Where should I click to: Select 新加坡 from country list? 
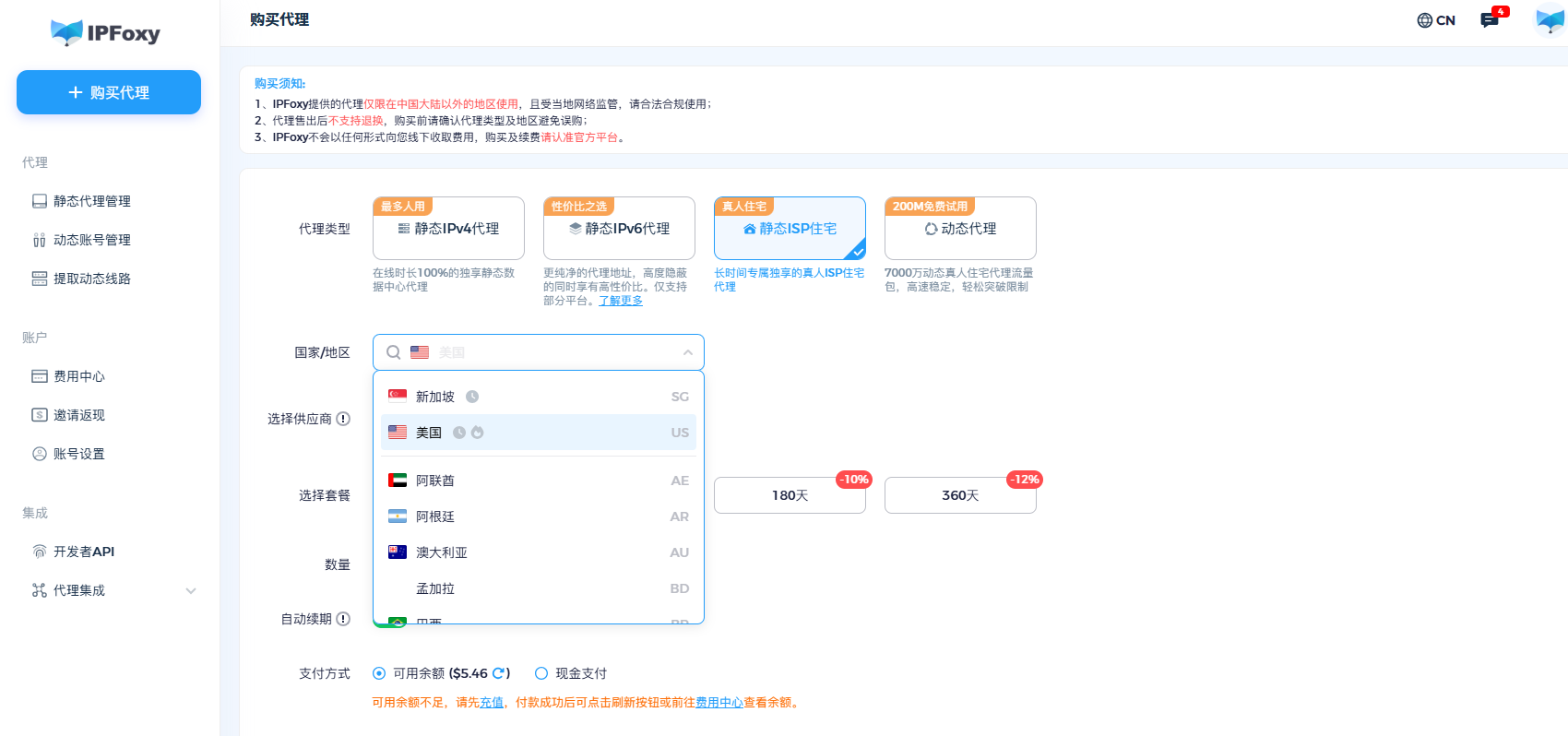539,397
